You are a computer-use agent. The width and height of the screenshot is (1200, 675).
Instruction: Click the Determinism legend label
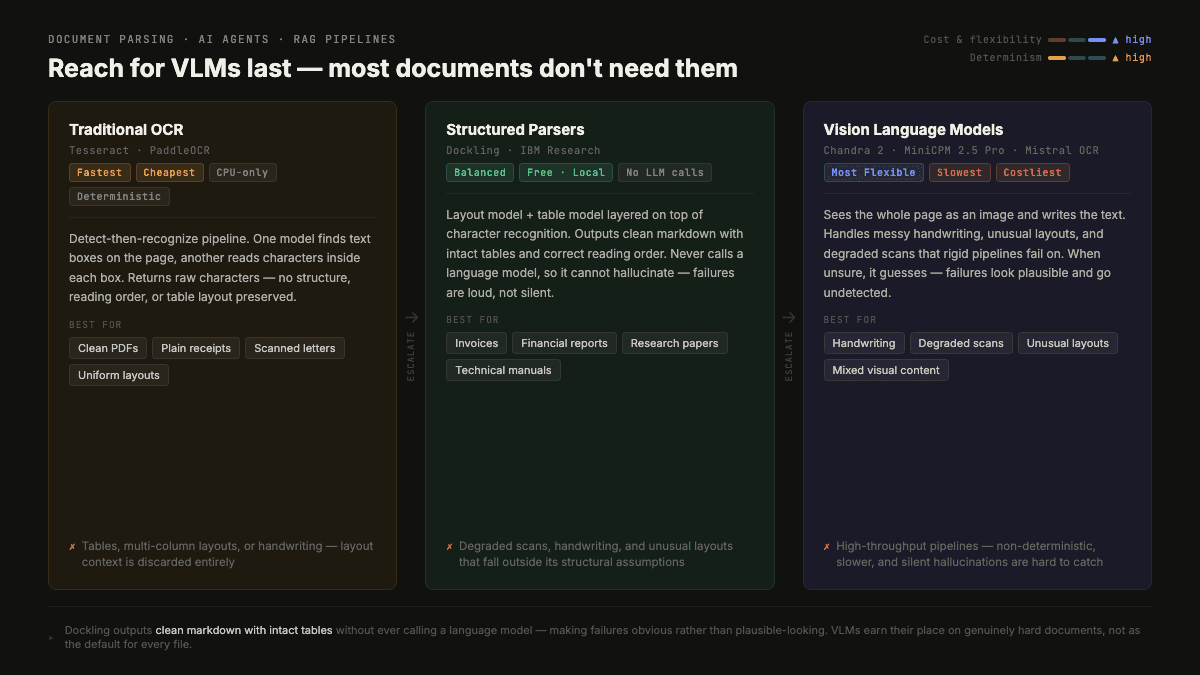pyautogui.click(x=1005, y=58)
